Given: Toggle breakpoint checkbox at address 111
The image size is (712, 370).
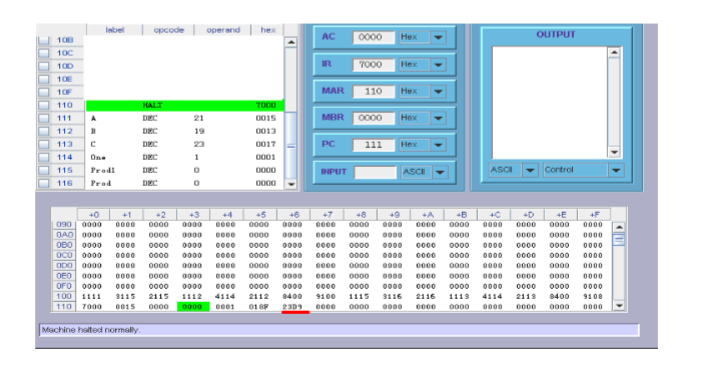Looking at the screenshot, I should [44, 118].
